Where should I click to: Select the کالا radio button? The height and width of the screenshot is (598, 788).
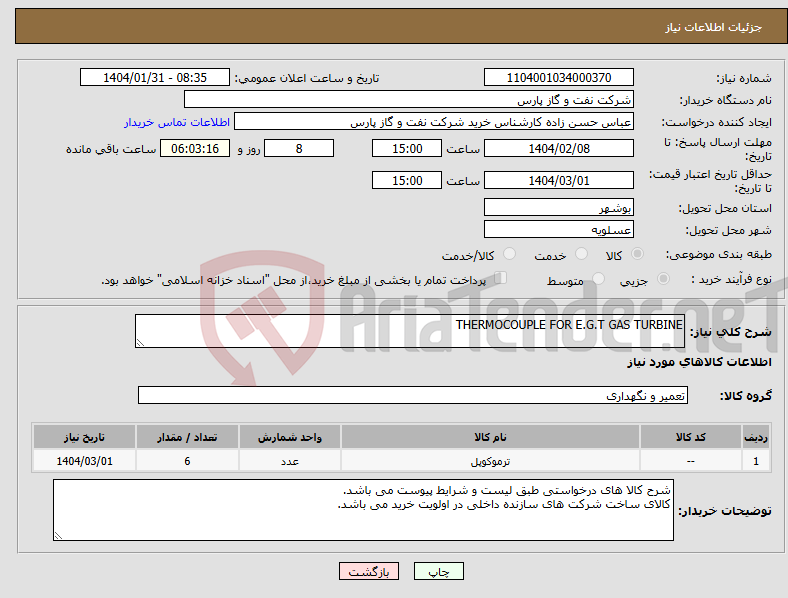point(637,254)
